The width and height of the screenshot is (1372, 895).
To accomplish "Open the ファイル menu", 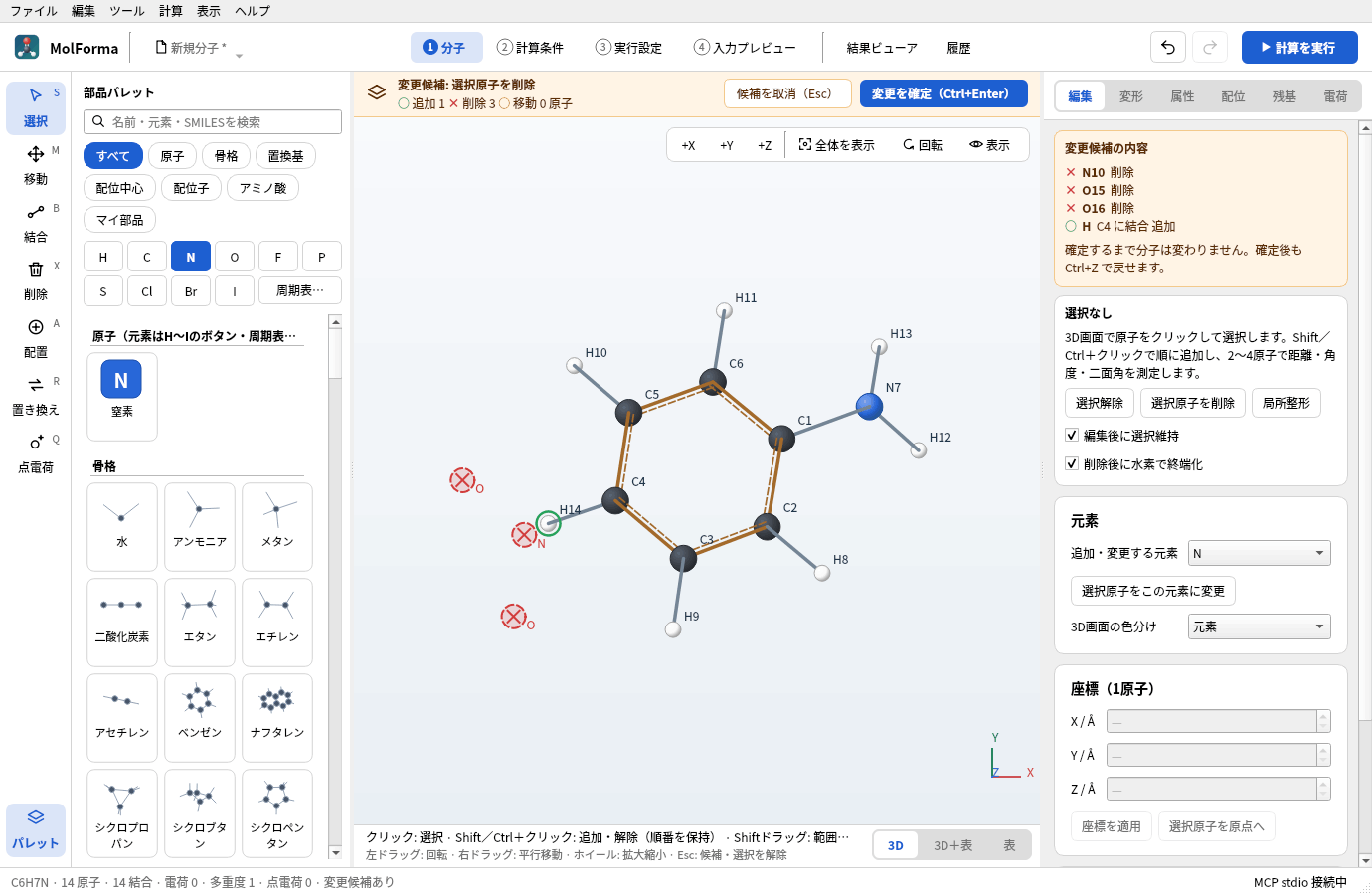I will point(34,11).
